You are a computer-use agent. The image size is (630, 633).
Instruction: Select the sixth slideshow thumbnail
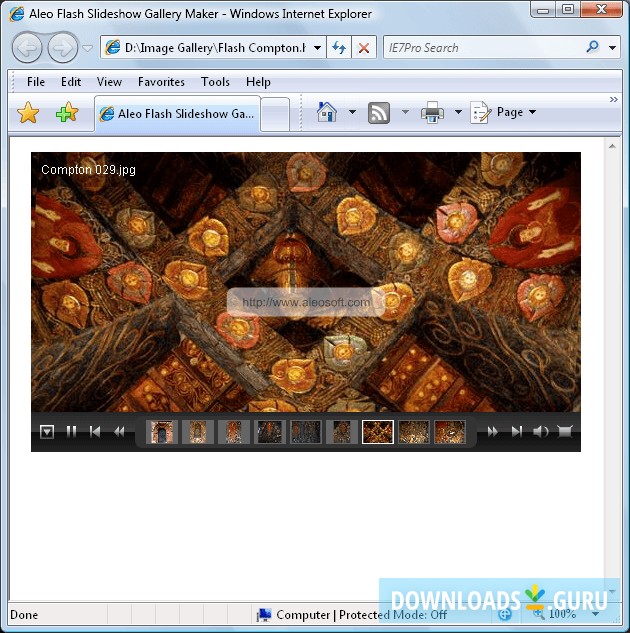pyautogui.click(x=342, y=432)
